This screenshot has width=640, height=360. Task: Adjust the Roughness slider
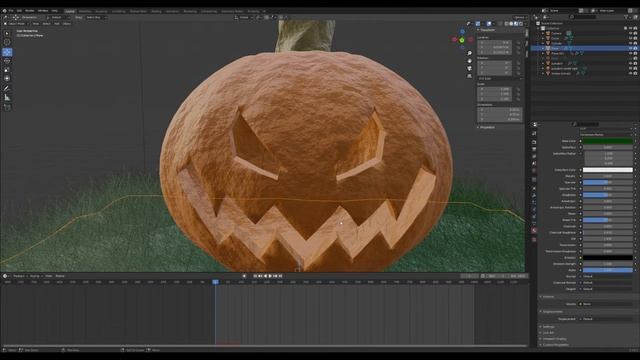click(608, 195)
